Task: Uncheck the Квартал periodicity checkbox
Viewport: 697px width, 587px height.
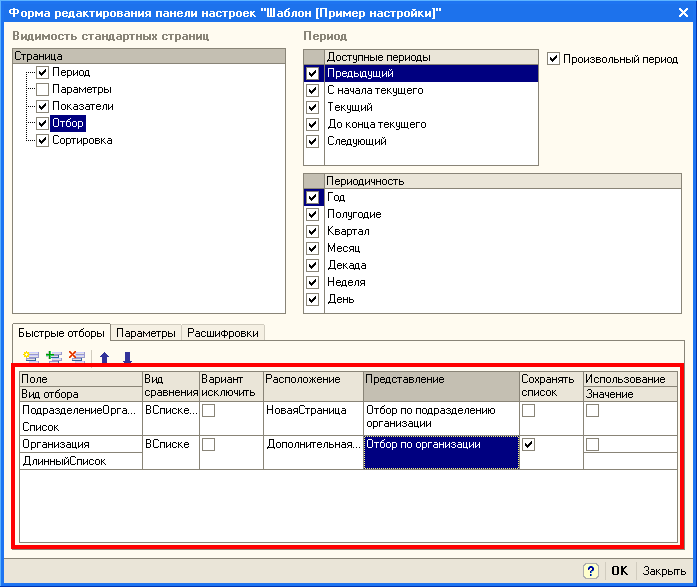Action: (x=312, y=232)
